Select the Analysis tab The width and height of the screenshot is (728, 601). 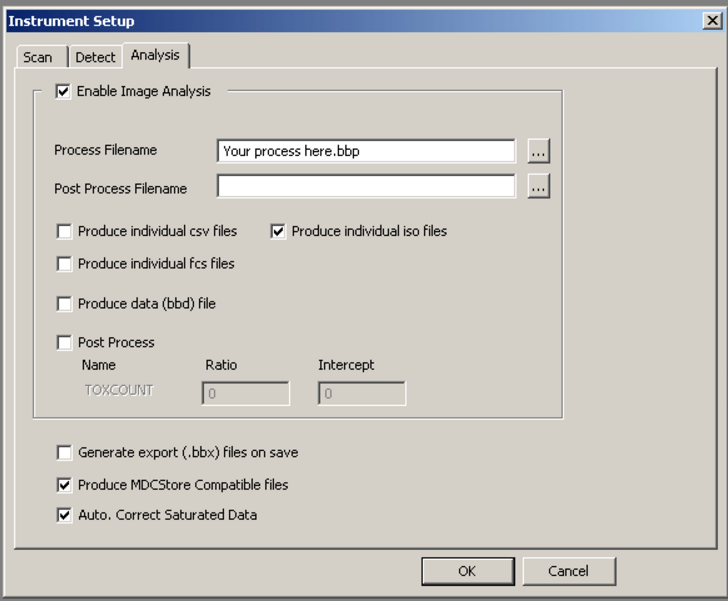tap(154, 55)
